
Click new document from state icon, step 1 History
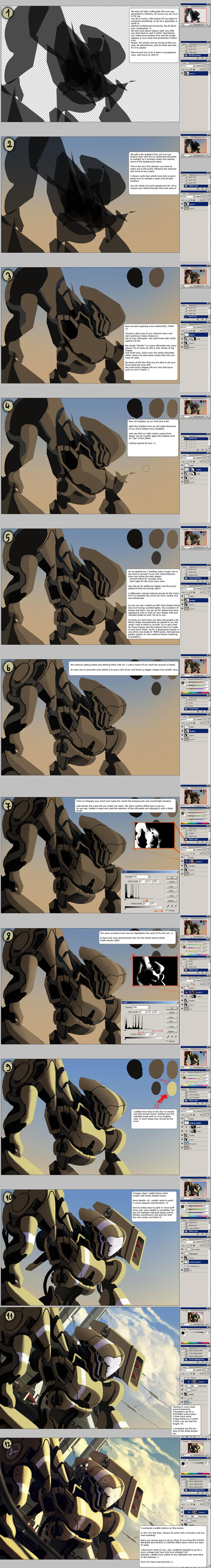click(198, 58)
